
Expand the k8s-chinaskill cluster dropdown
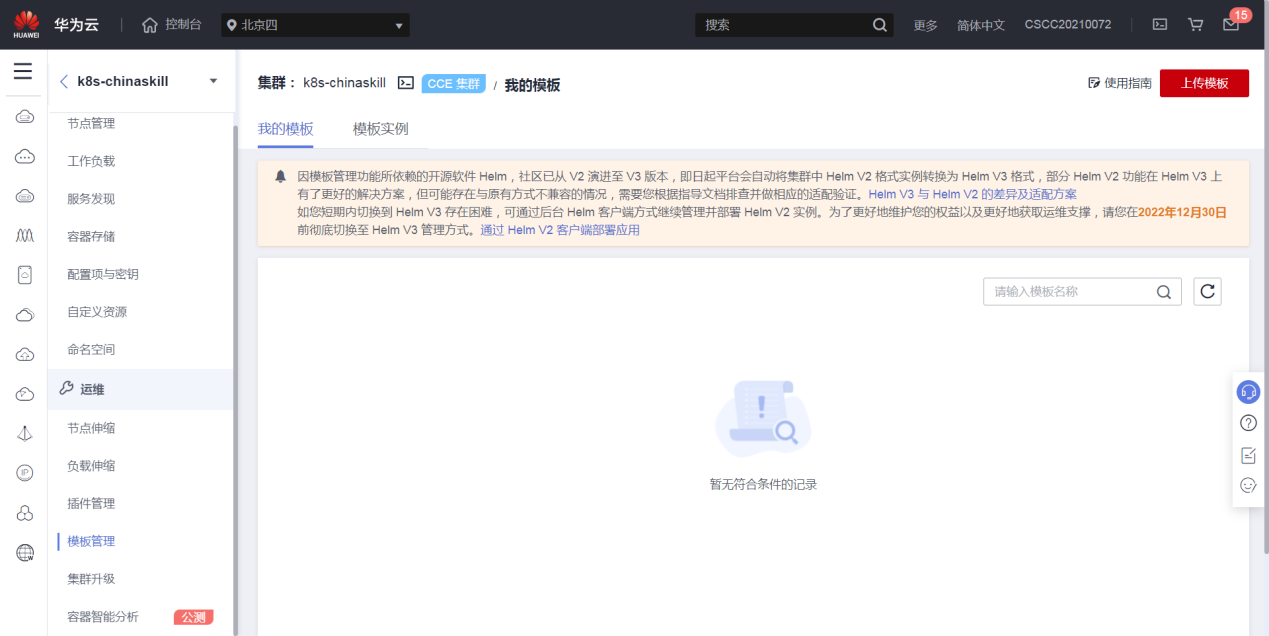(x=213, y=82)
